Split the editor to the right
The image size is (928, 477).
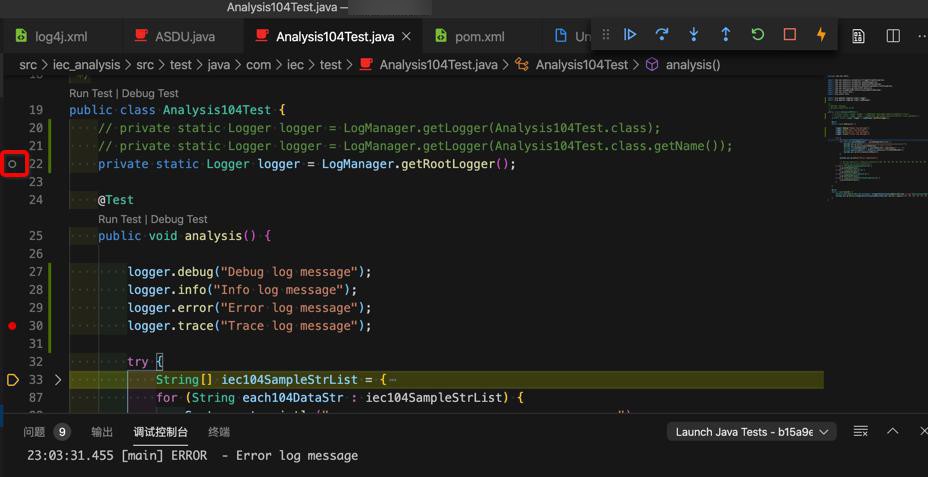[893, 37]
